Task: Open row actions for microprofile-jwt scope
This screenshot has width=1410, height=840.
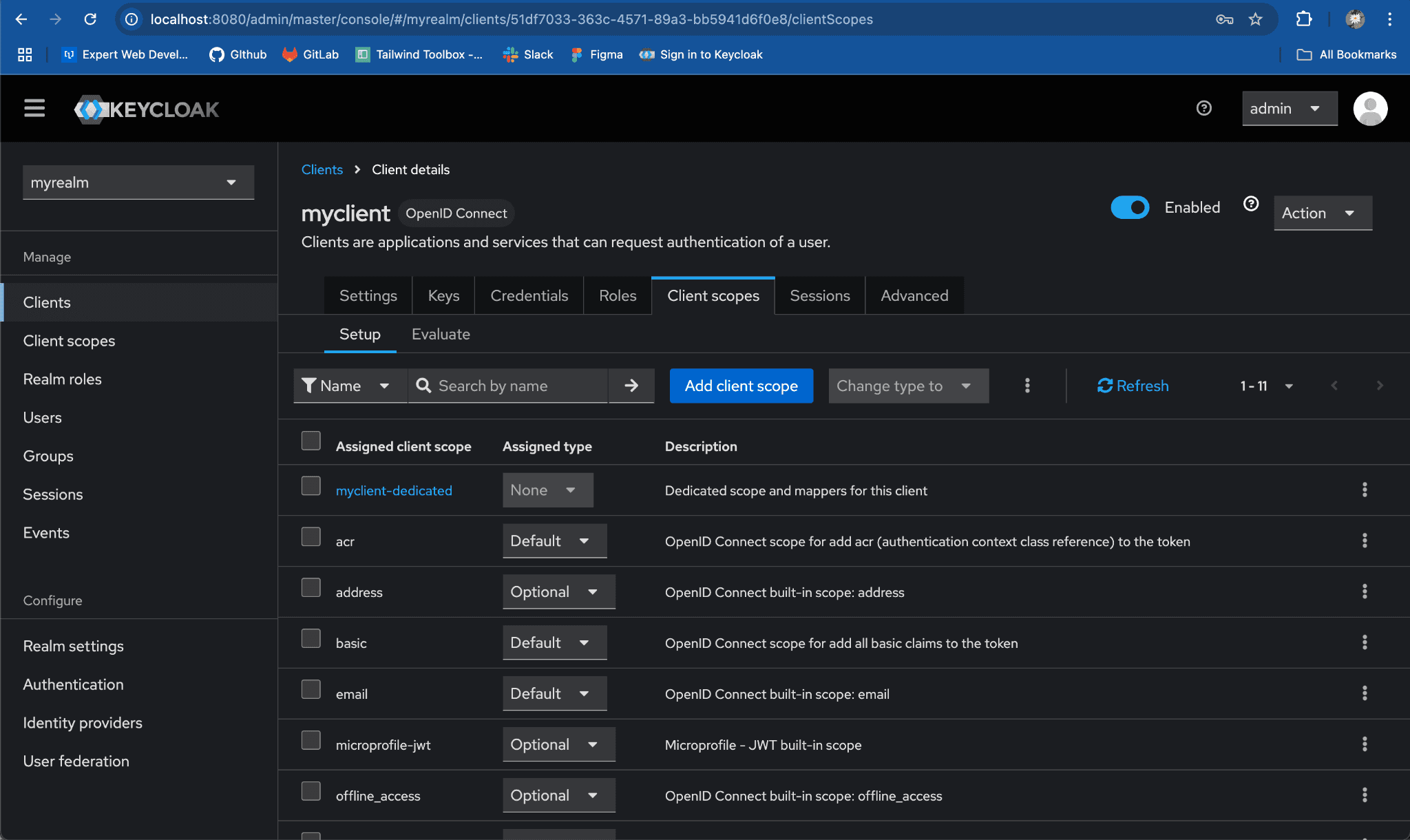Action: coord(1364,744)
